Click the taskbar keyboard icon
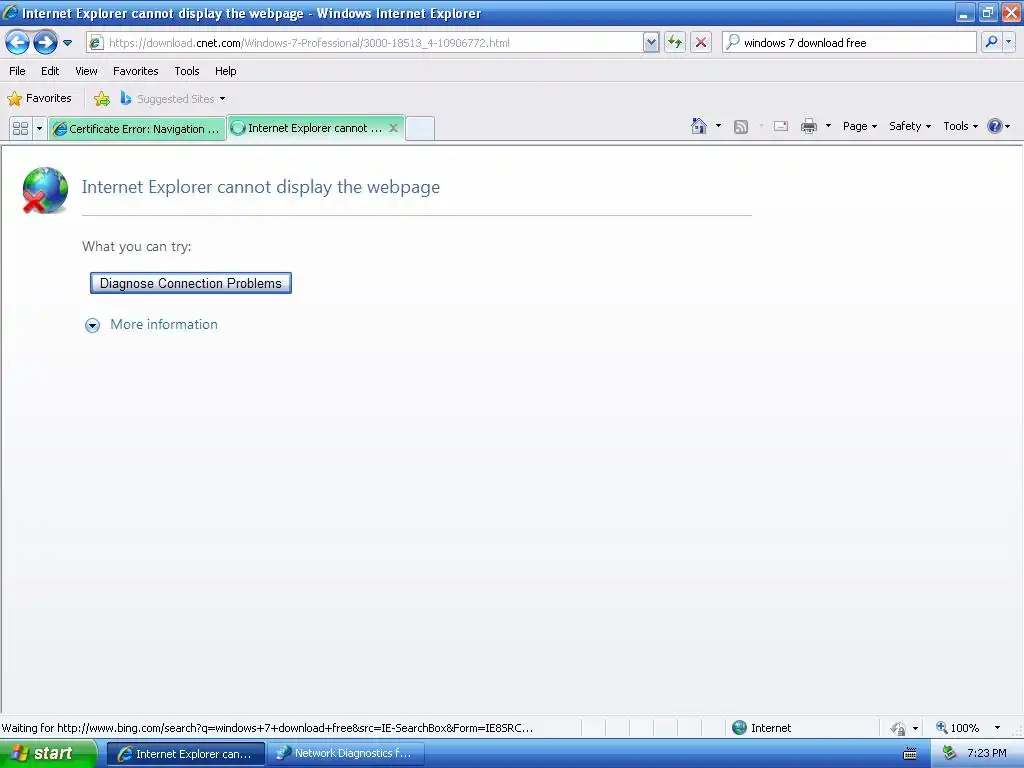Viewport: 1024px width, 768px height. pyautogui.click(x=910, y=754)
